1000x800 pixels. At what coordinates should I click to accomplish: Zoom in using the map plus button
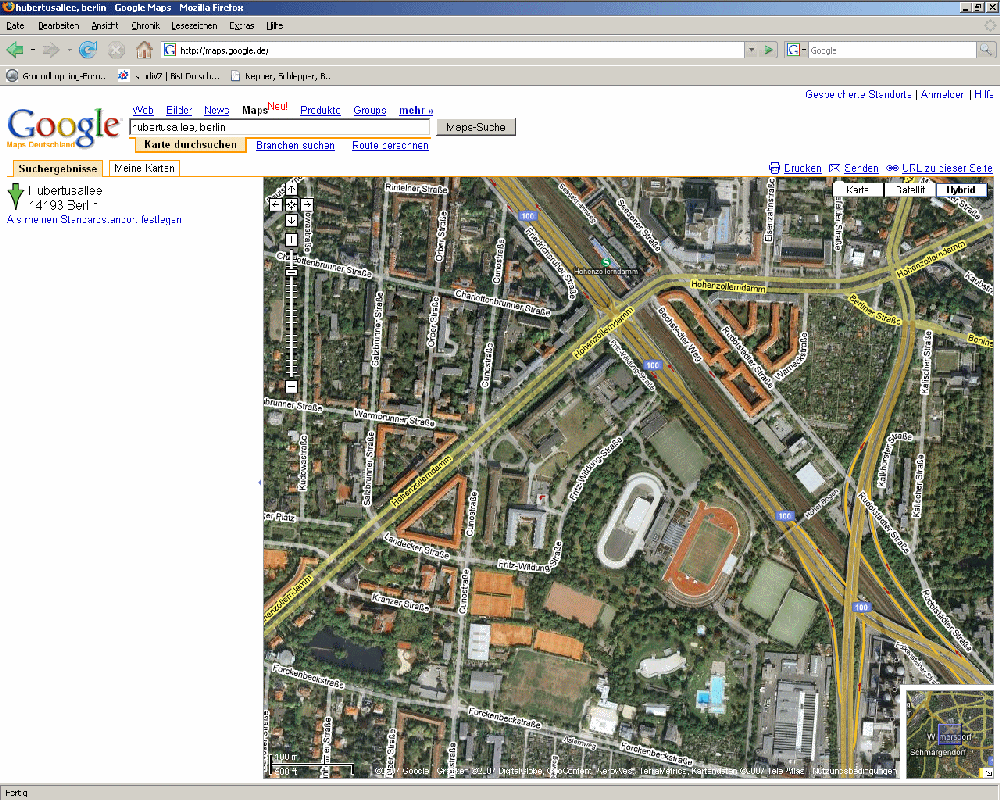(291, 240)
